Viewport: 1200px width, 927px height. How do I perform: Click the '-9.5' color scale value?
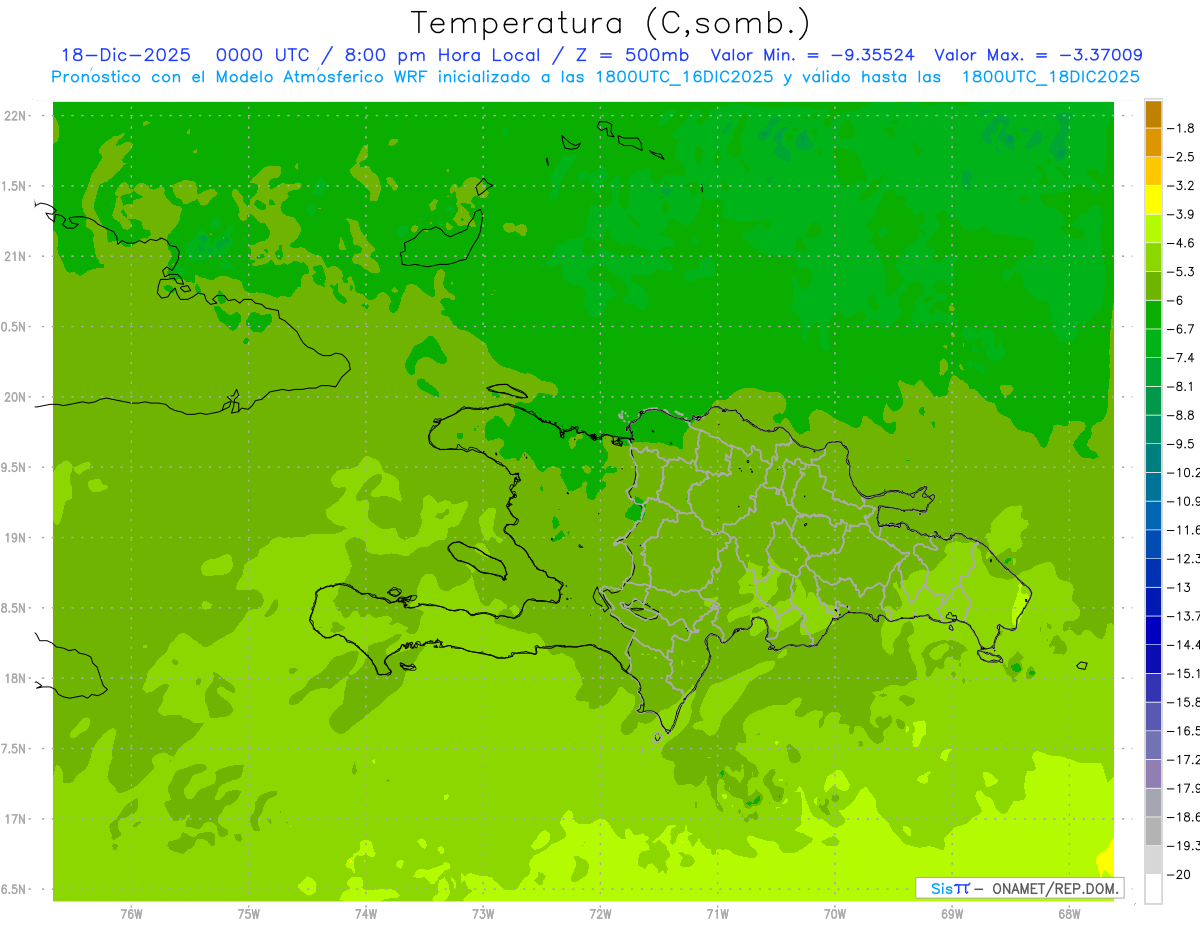point(1182,444)
